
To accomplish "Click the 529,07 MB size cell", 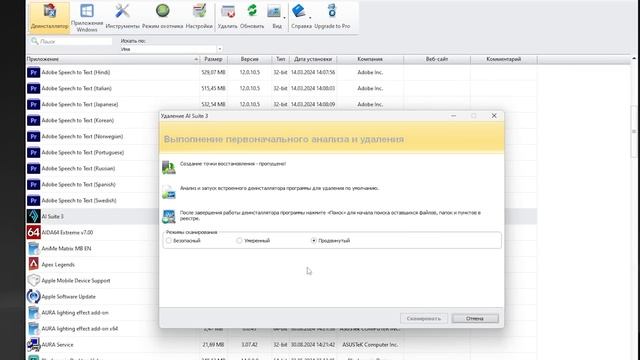I will (x=213, y=72).
